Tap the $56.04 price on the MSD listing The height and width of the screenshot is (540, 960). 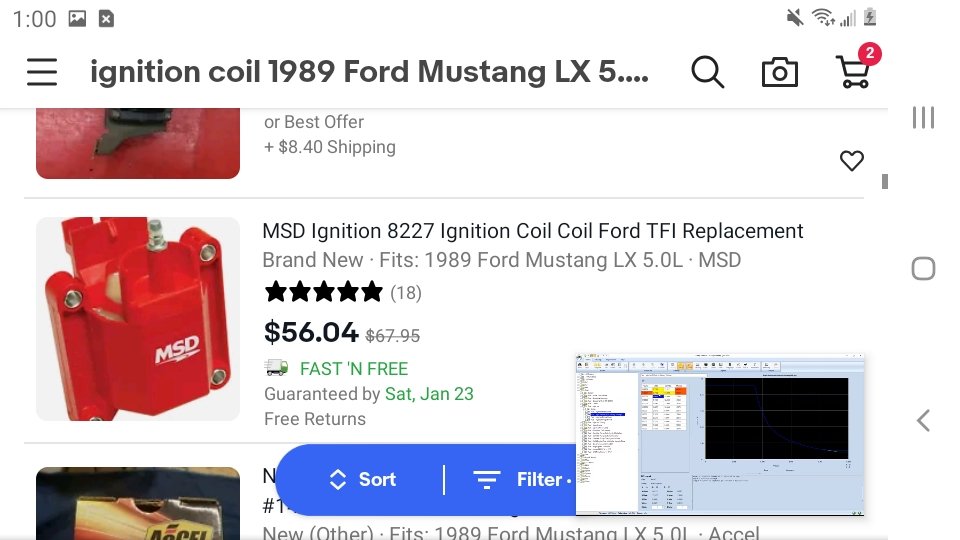(310, 332)
